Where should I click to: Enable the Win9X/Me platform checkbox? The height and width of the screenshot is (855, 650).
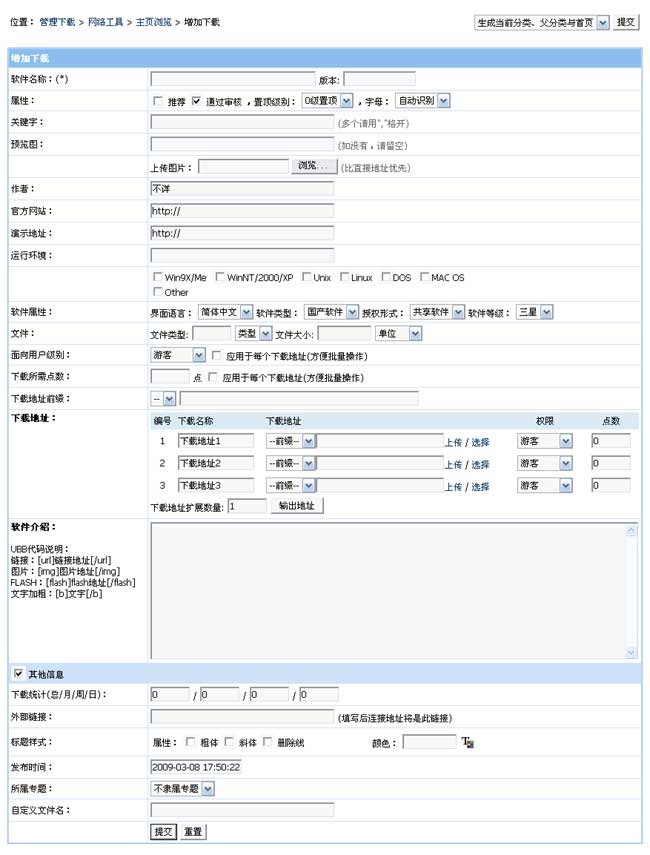(157, 278)
